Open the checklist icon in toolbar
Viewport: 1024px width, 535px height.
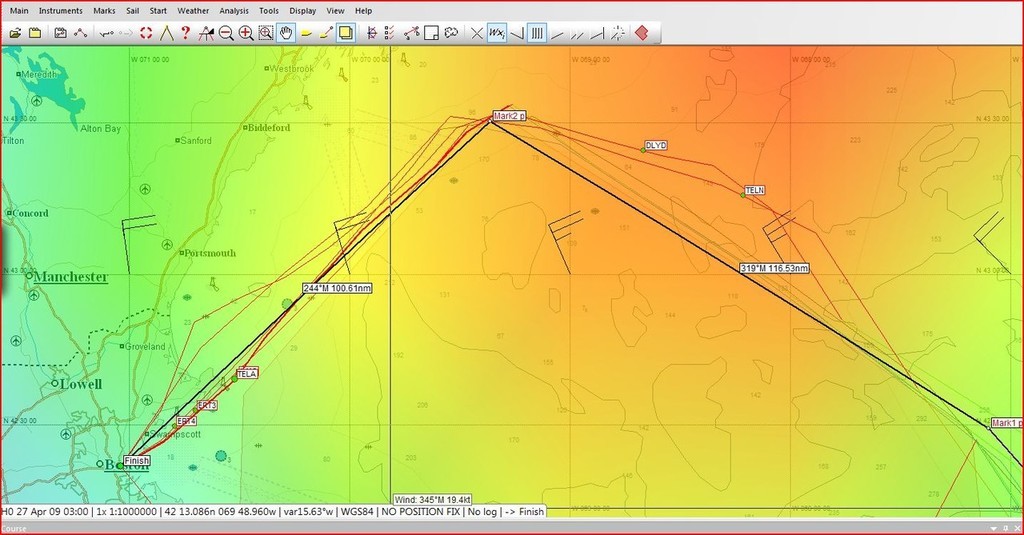coord(390,33)
